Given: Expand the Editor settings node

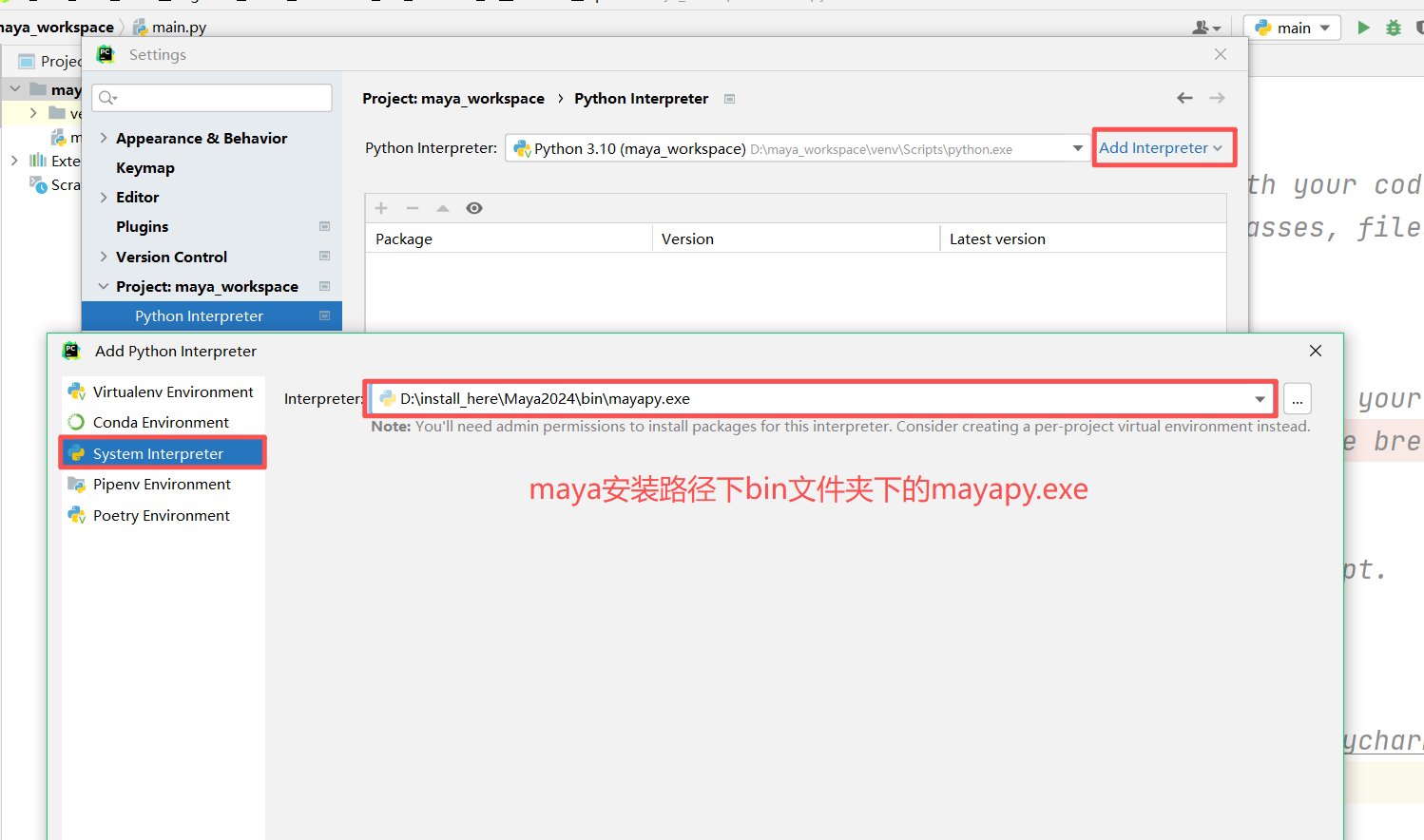Looking at the screenshot, I should click(104, 197).
